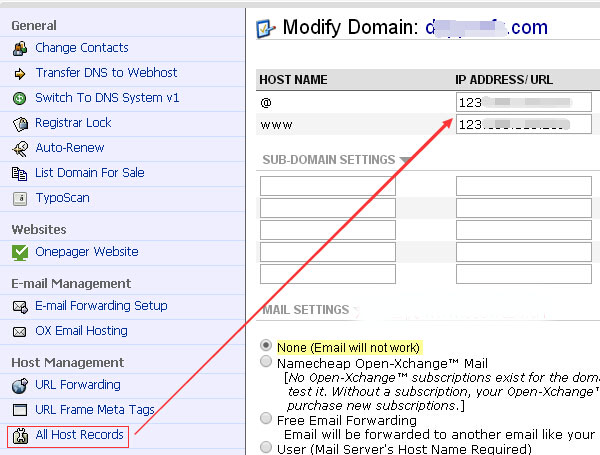Open OX Email Hosting link
The width and height of the screenshot is (600, 455).
(81, 331)
